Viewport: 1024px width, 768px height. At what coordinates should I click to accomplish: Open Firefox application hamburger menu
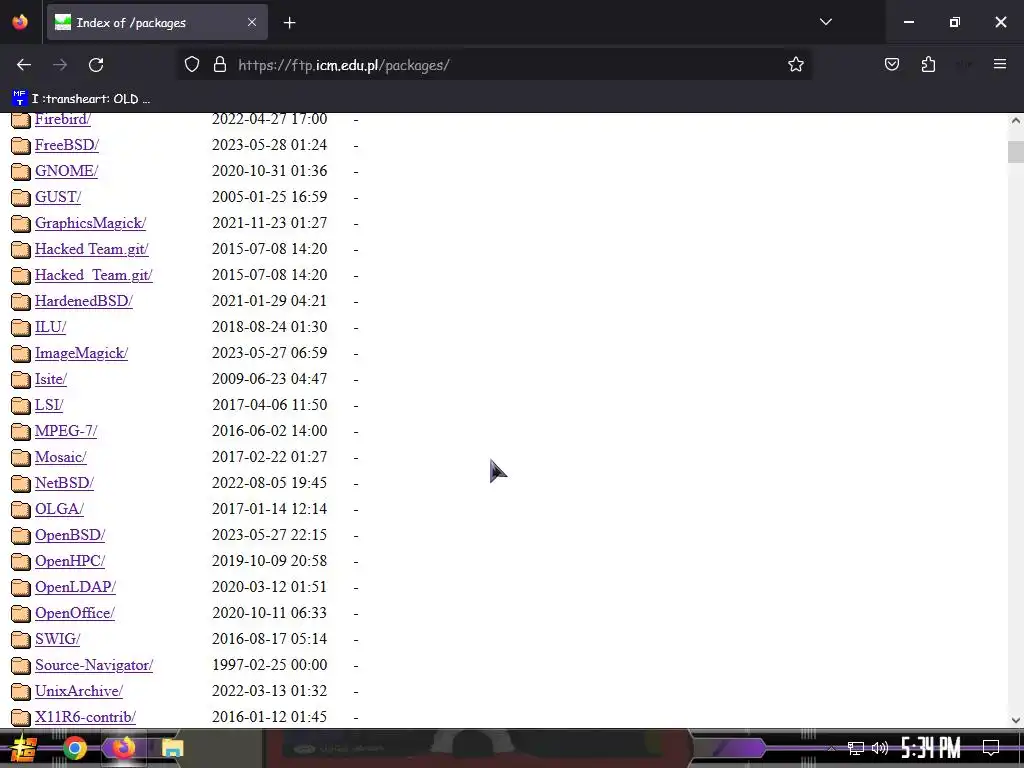coord(1000,64)
